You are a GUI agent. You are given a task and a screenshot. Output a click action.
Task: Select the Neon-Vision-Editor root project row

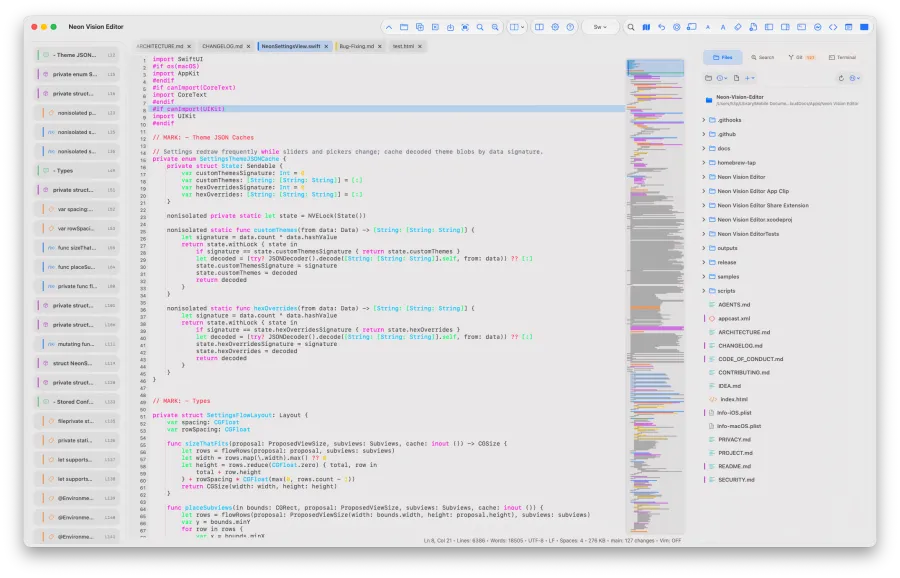[x=782, y=100]
